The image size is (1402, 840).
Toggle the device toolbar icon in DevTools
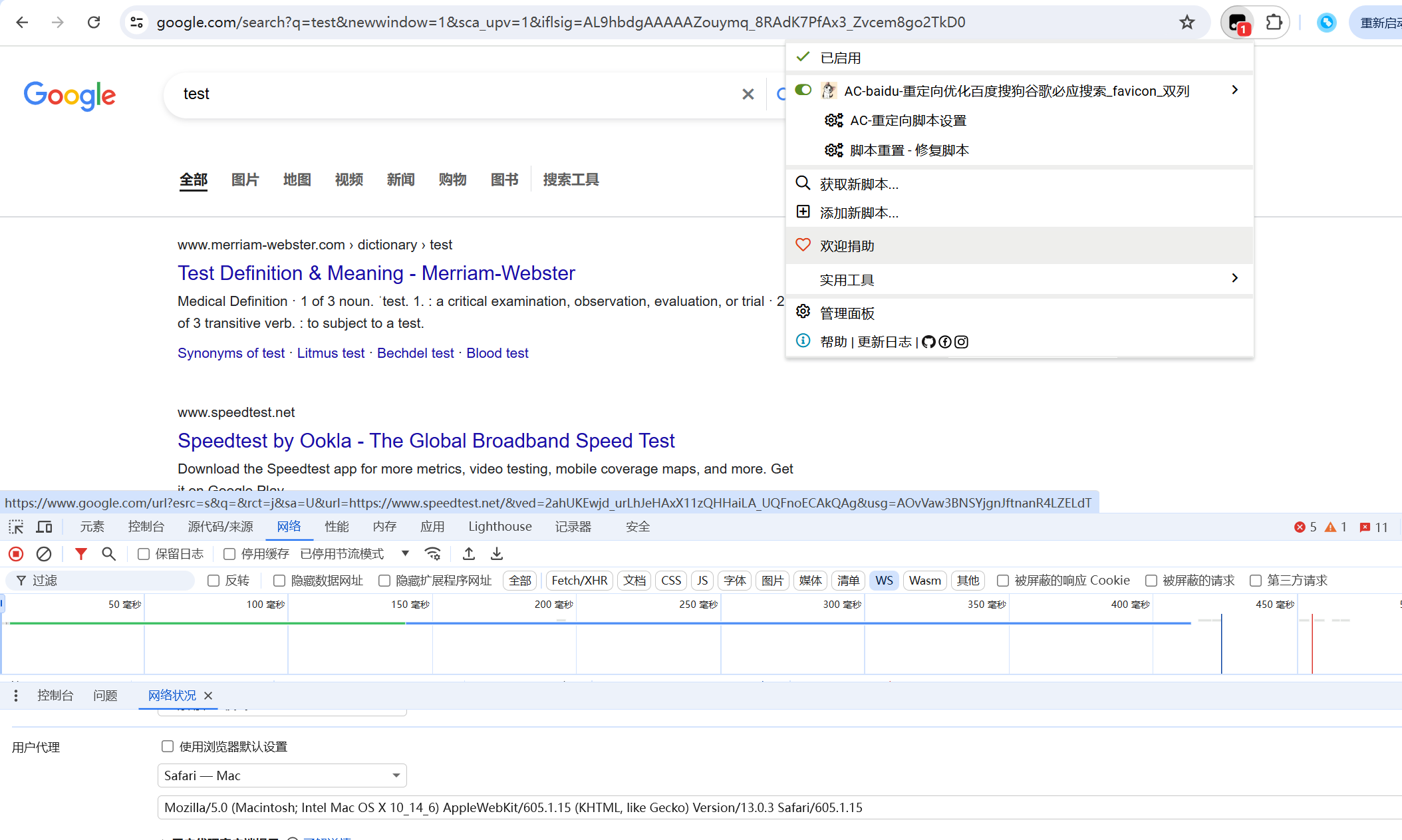click(x=44, y=527)
